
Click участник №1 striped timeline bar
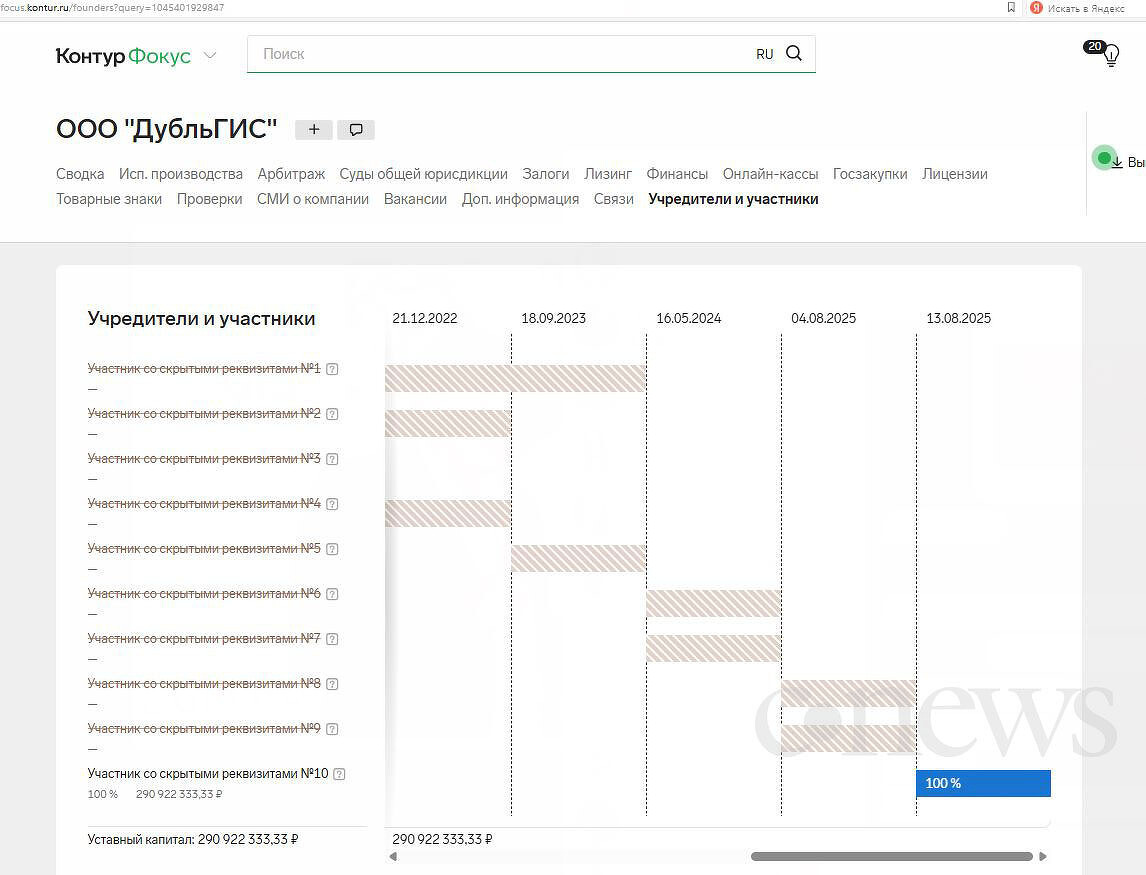coord(515,379)
